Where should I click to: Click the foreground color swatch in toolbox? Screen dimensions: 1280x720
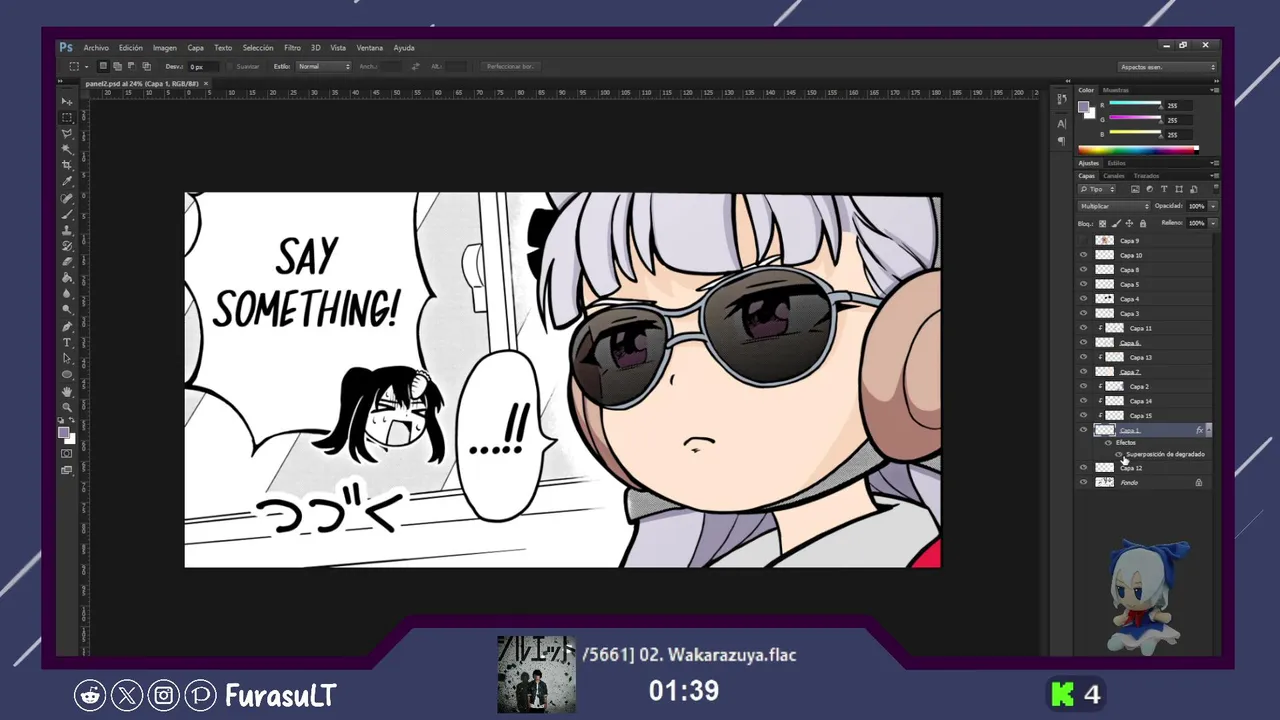[x=64, y=433]
